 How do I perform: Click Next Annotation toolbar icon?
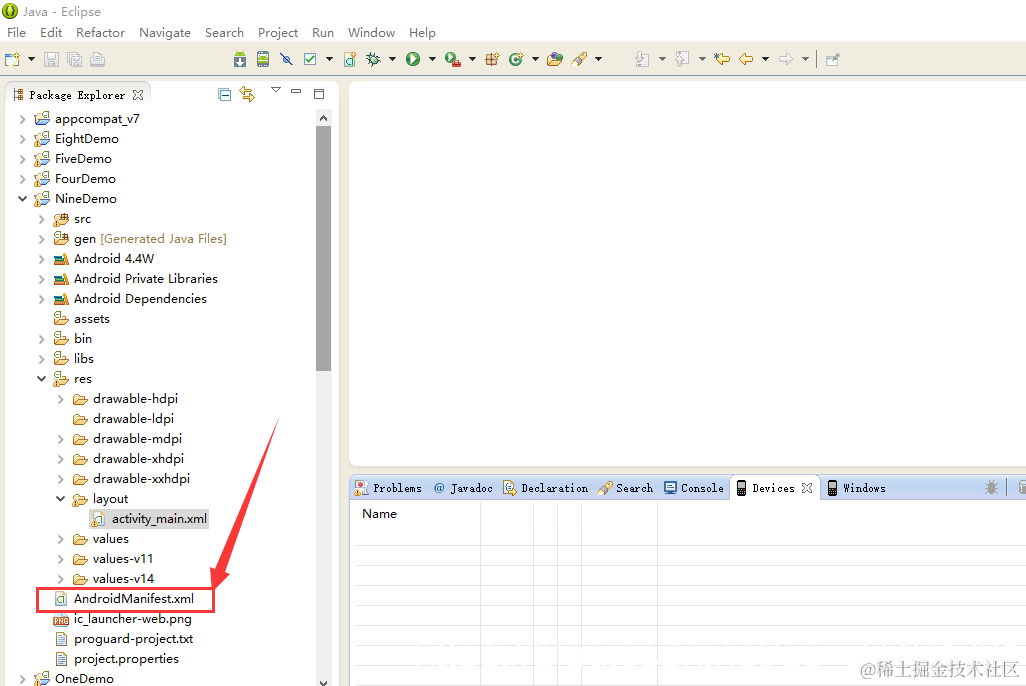point(642,60)
